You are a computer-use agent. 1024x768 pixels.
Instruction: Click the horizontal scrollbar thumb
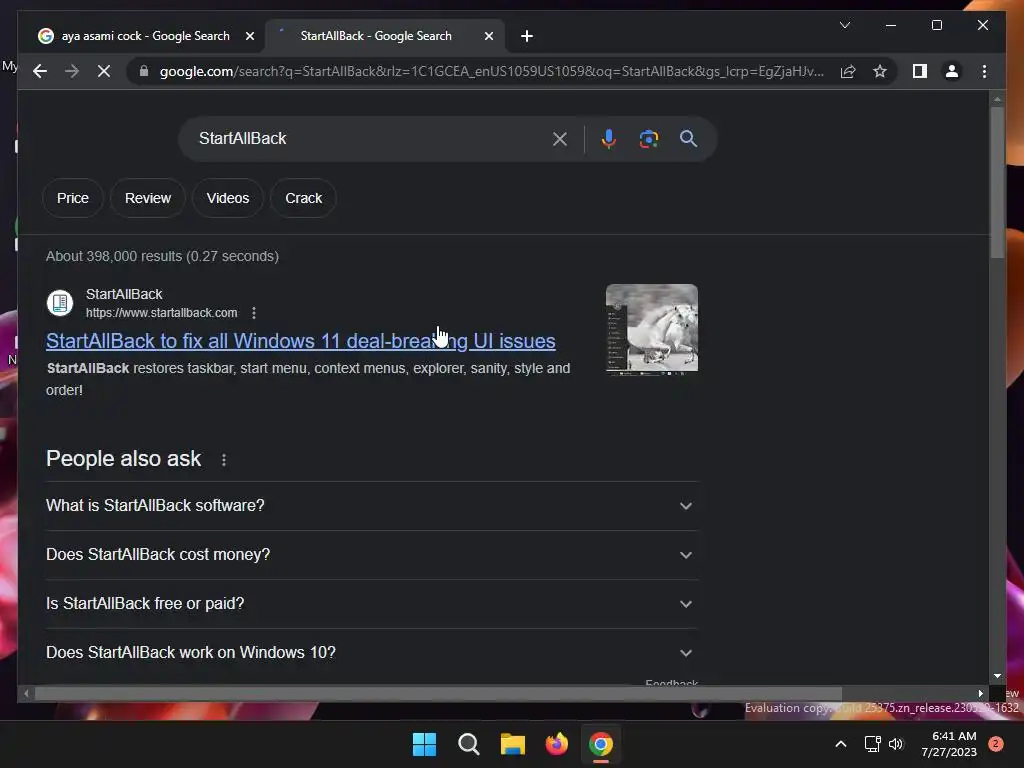(x=438, y=694)
